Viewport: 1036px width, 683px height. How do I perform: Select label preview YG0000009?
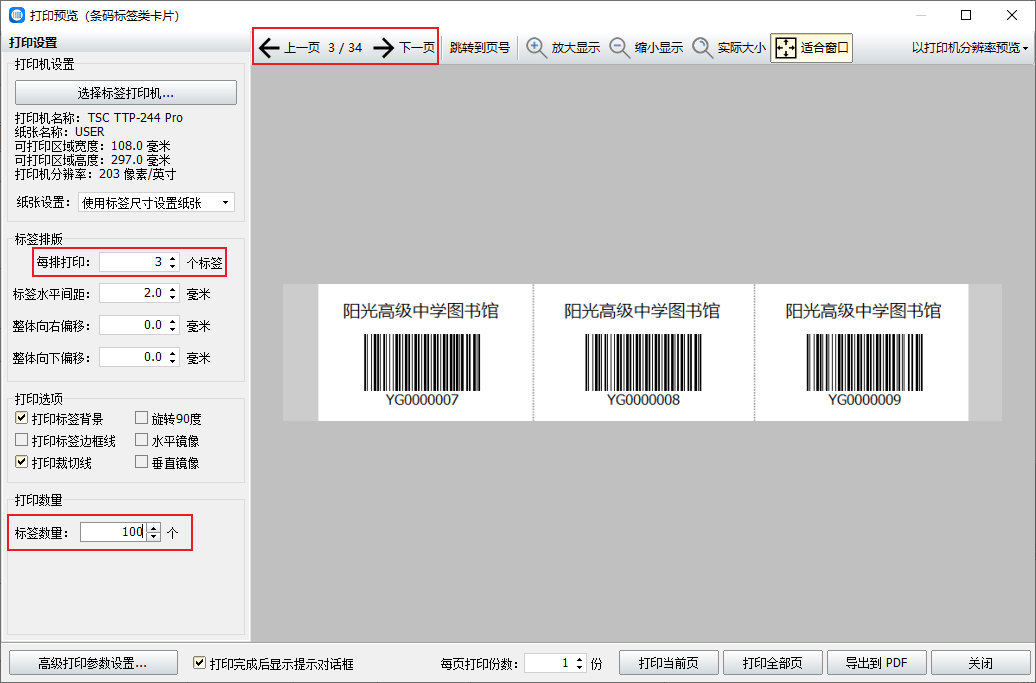tap(862, 353)
